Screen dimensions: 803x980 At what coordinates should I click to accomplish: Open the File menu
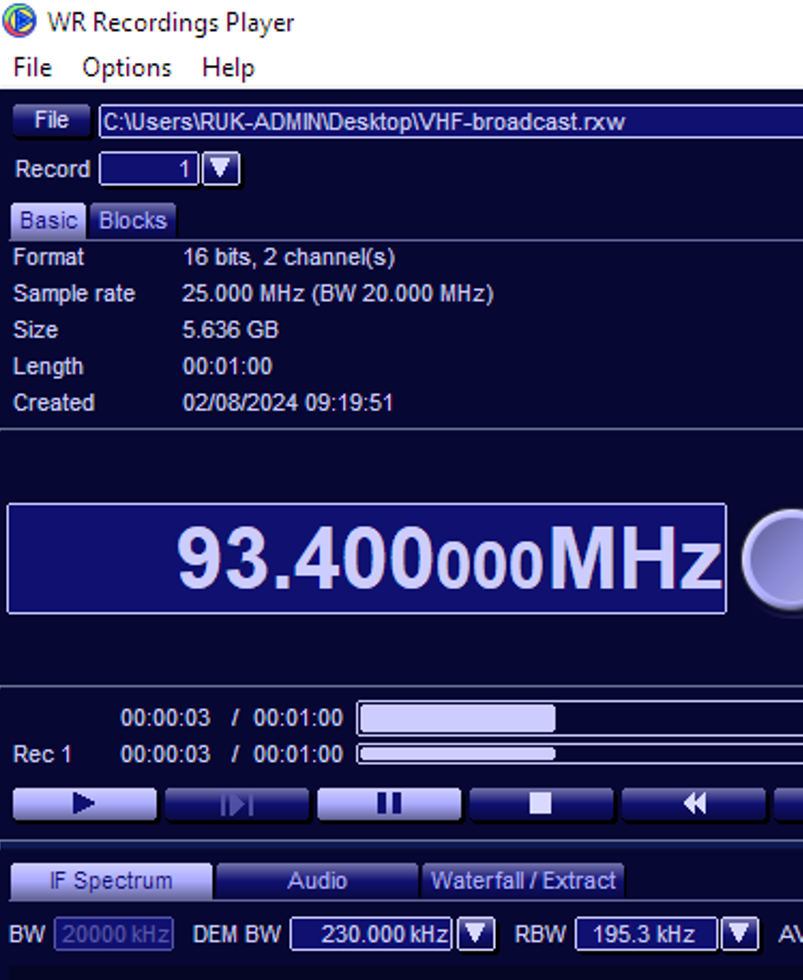pyautogui.click(x=32, y=68)
